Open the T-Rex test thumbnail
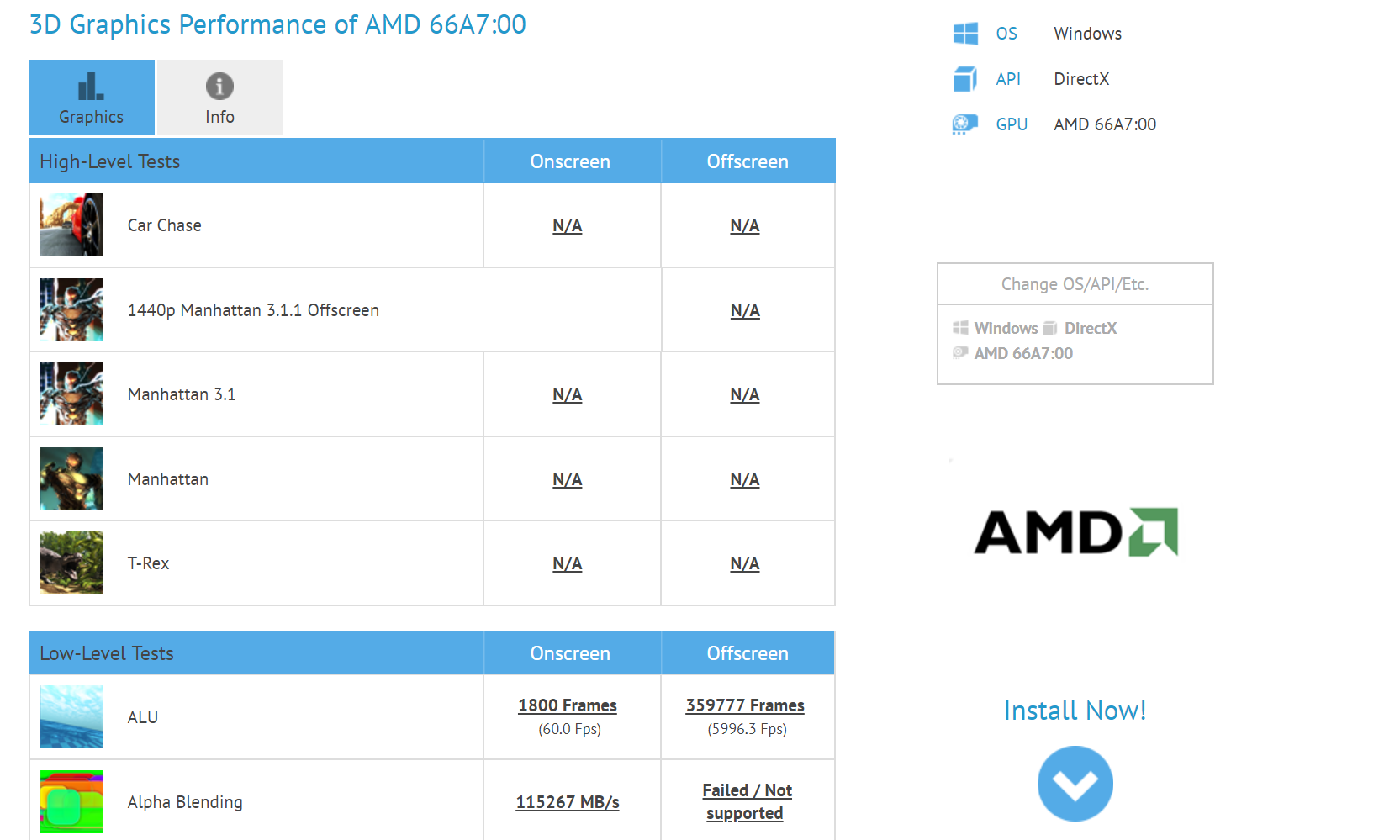 click(x=71, y=563)
